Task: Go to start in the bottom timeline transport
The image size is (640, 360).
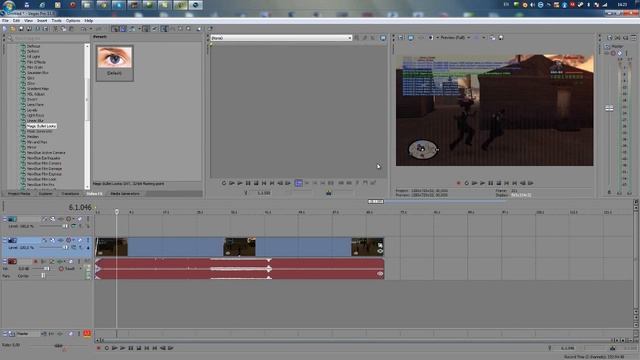Action: tap(147, 348)
